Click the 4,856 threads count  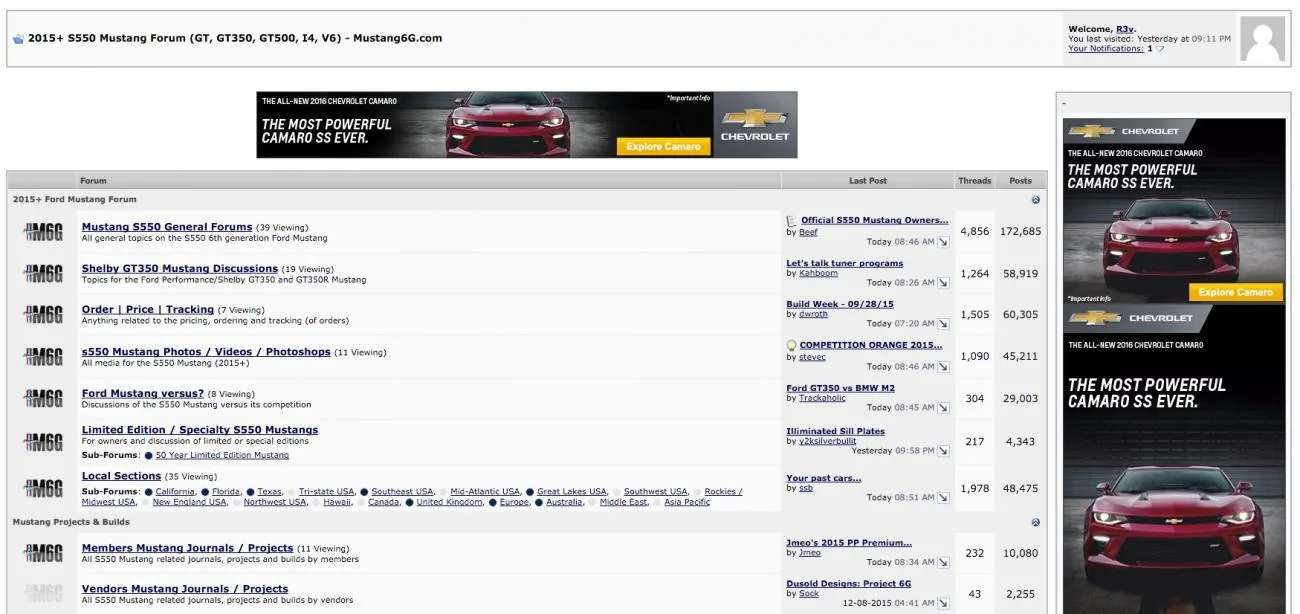pyautogui.click(x=975, y=231)
